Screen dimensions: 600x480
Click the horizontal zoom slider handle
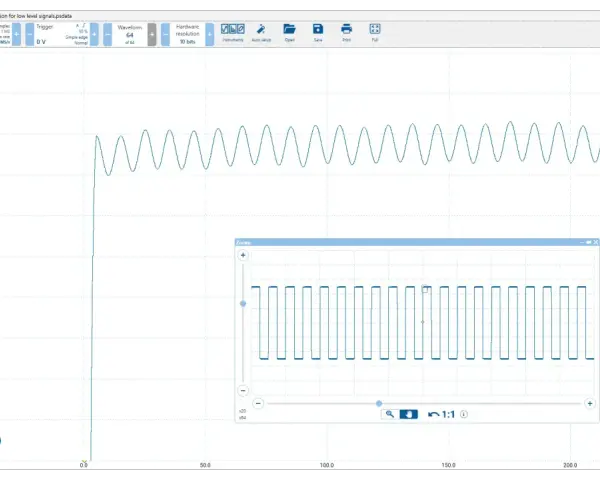coord(379,403)
